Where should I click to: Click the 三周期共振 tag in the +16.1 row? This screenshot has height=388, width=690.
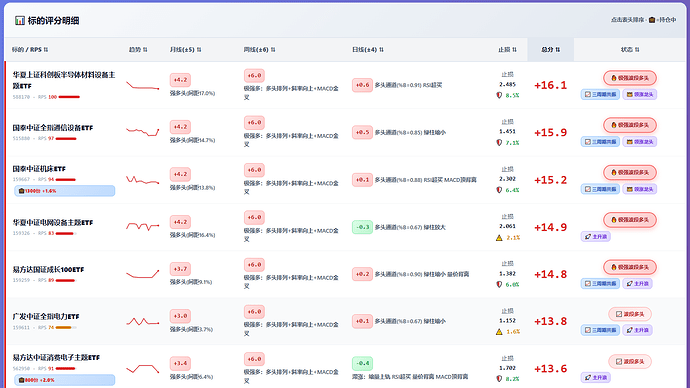(600, 95)
